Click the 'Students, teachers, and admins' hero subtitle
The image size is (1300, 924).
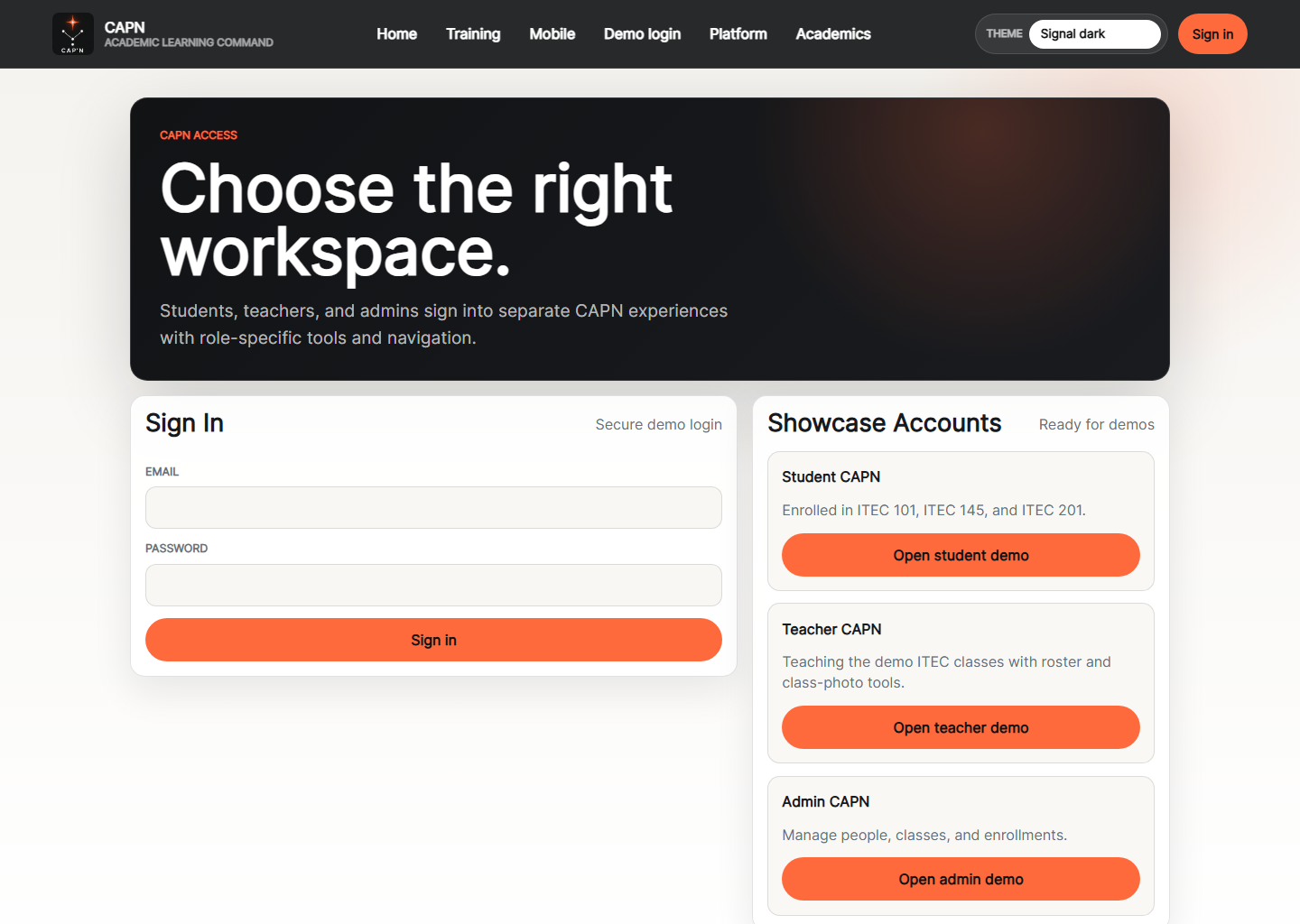pos(443,324)
